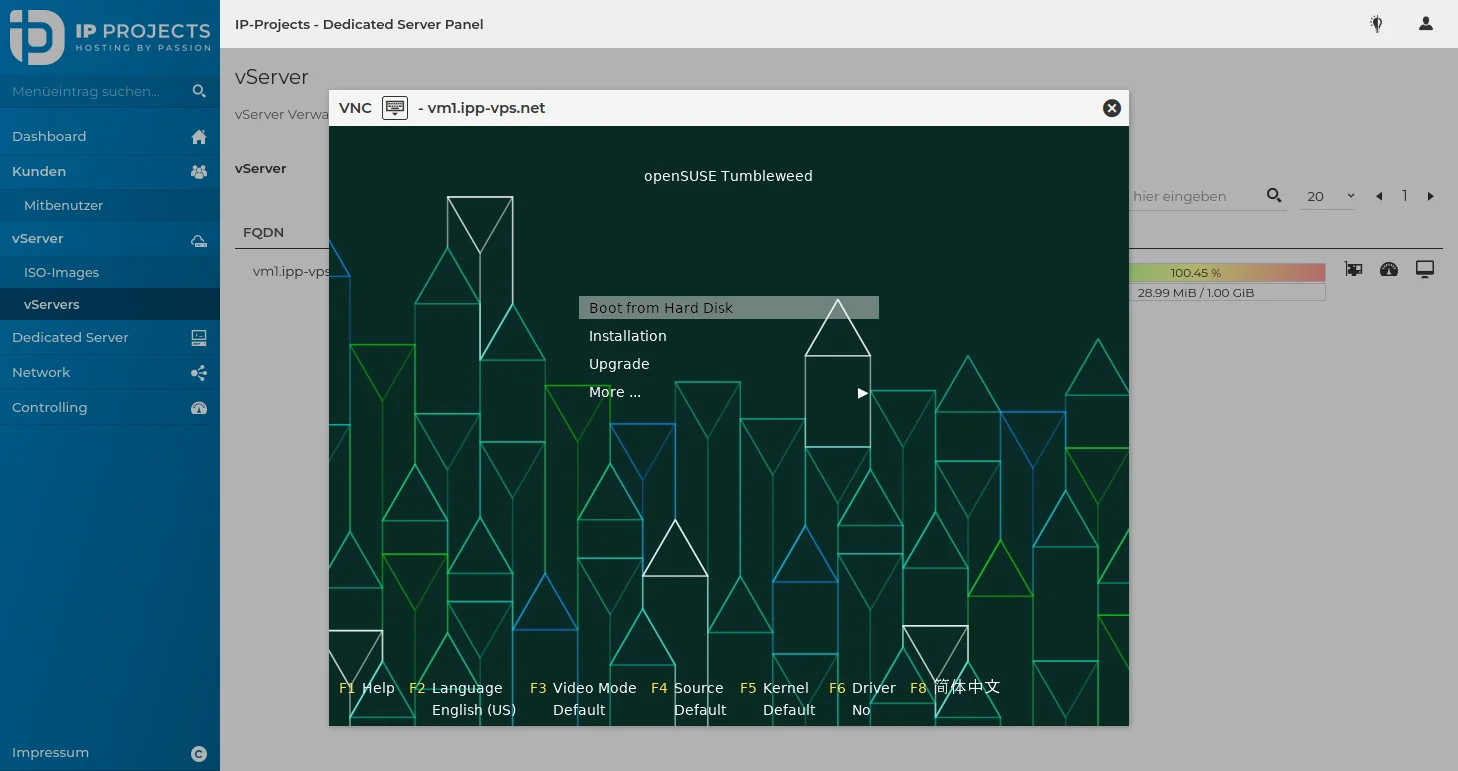Image resolution: width=1458 pixels, height=771 pixels.
Task: Open the user account icon top right
Action: click(x=1424, y=24)
